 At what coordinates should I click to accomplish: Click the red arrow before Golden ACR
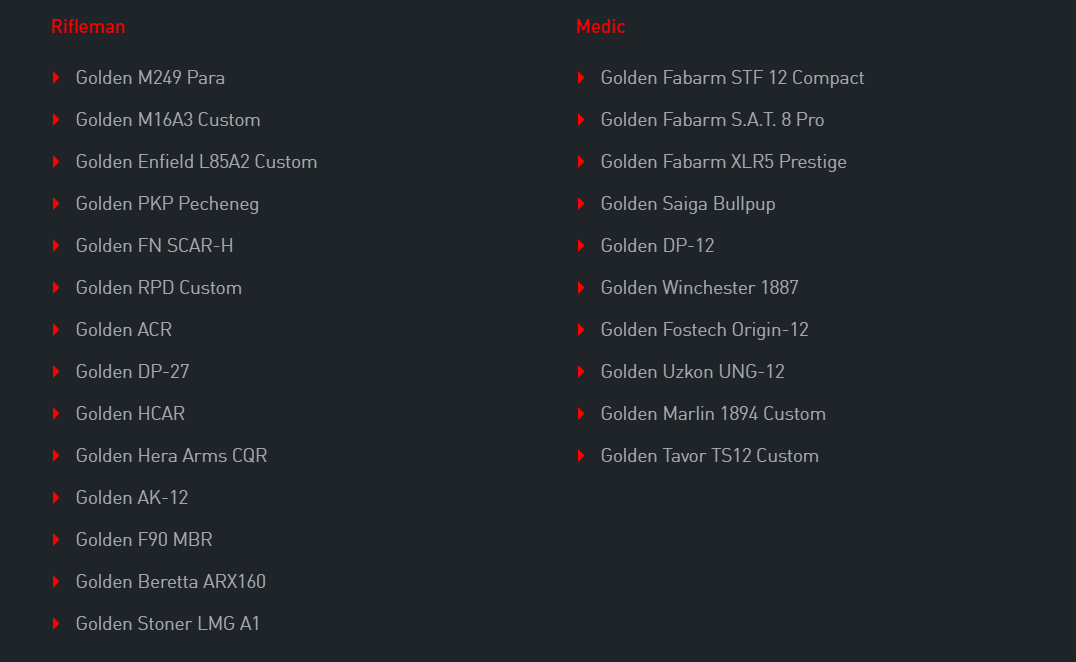56,330
